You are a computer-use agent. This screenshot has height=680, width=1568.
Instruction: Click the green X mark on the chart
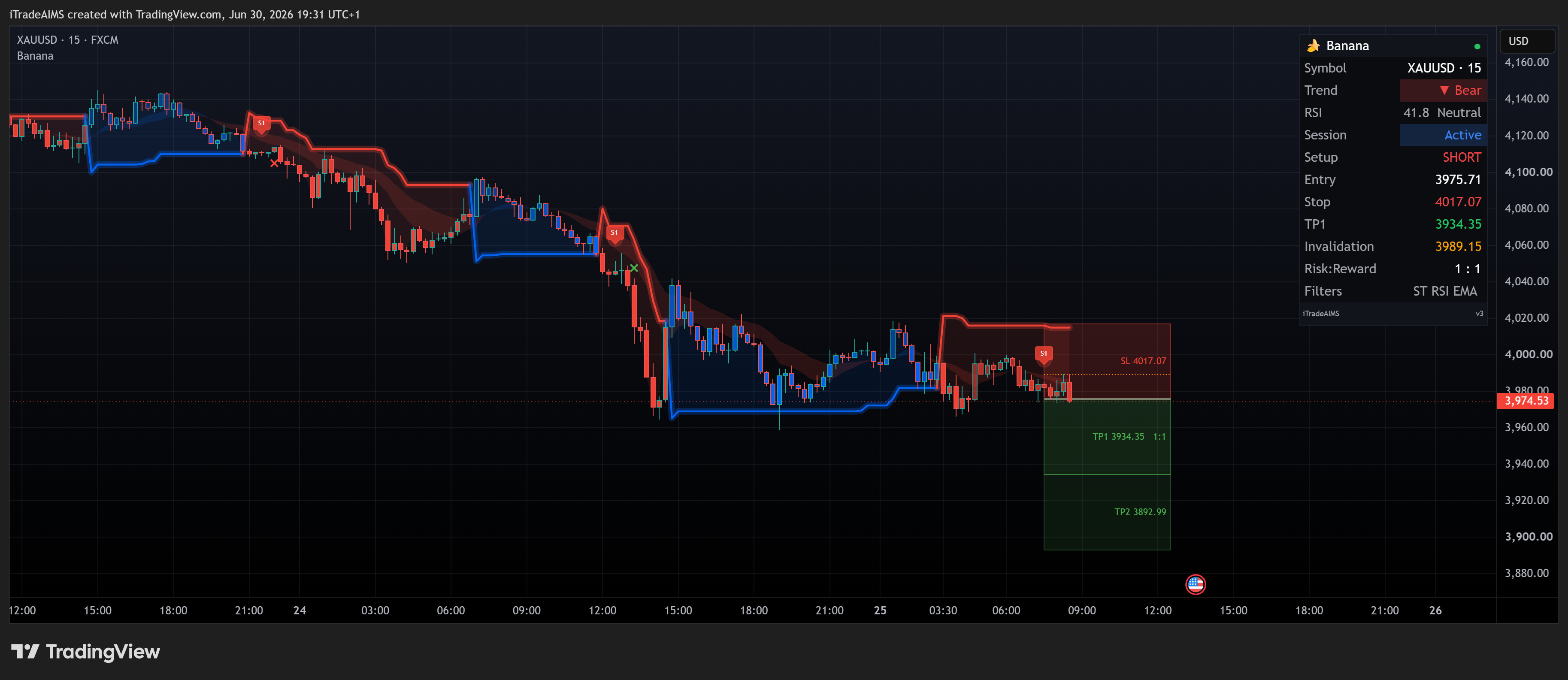click(634, 268)
